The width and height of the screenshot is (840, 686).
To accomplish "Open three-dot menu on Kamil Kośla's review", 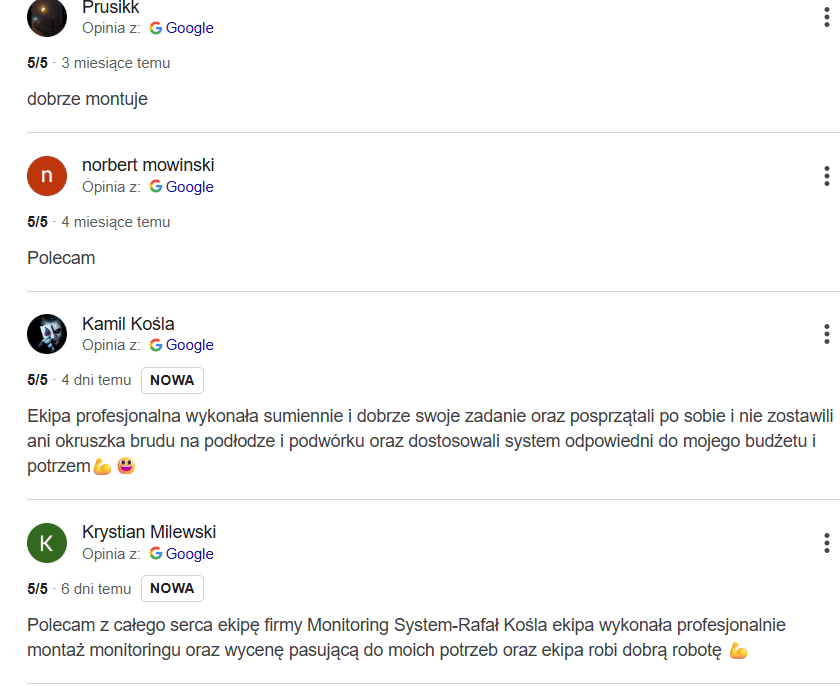I will pos(826,334).
